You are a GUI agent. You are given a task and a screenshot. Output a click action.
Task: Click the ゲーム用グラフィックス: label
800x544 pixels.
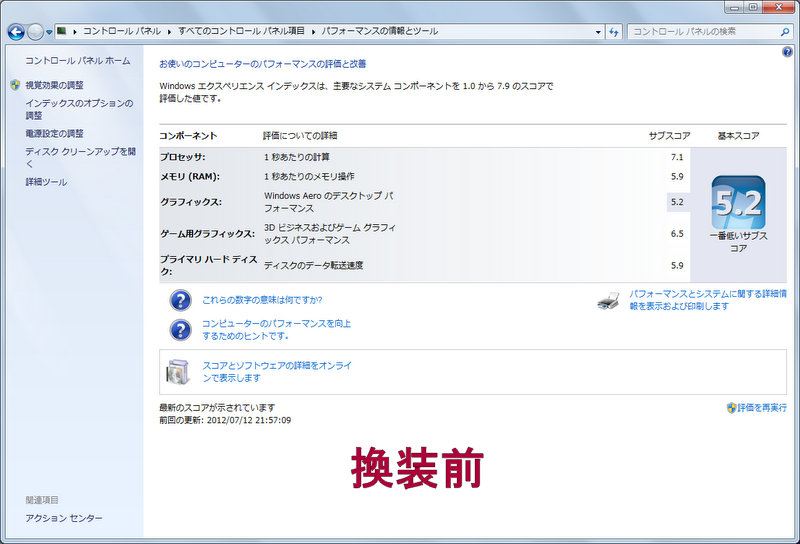tap(207, 234)
